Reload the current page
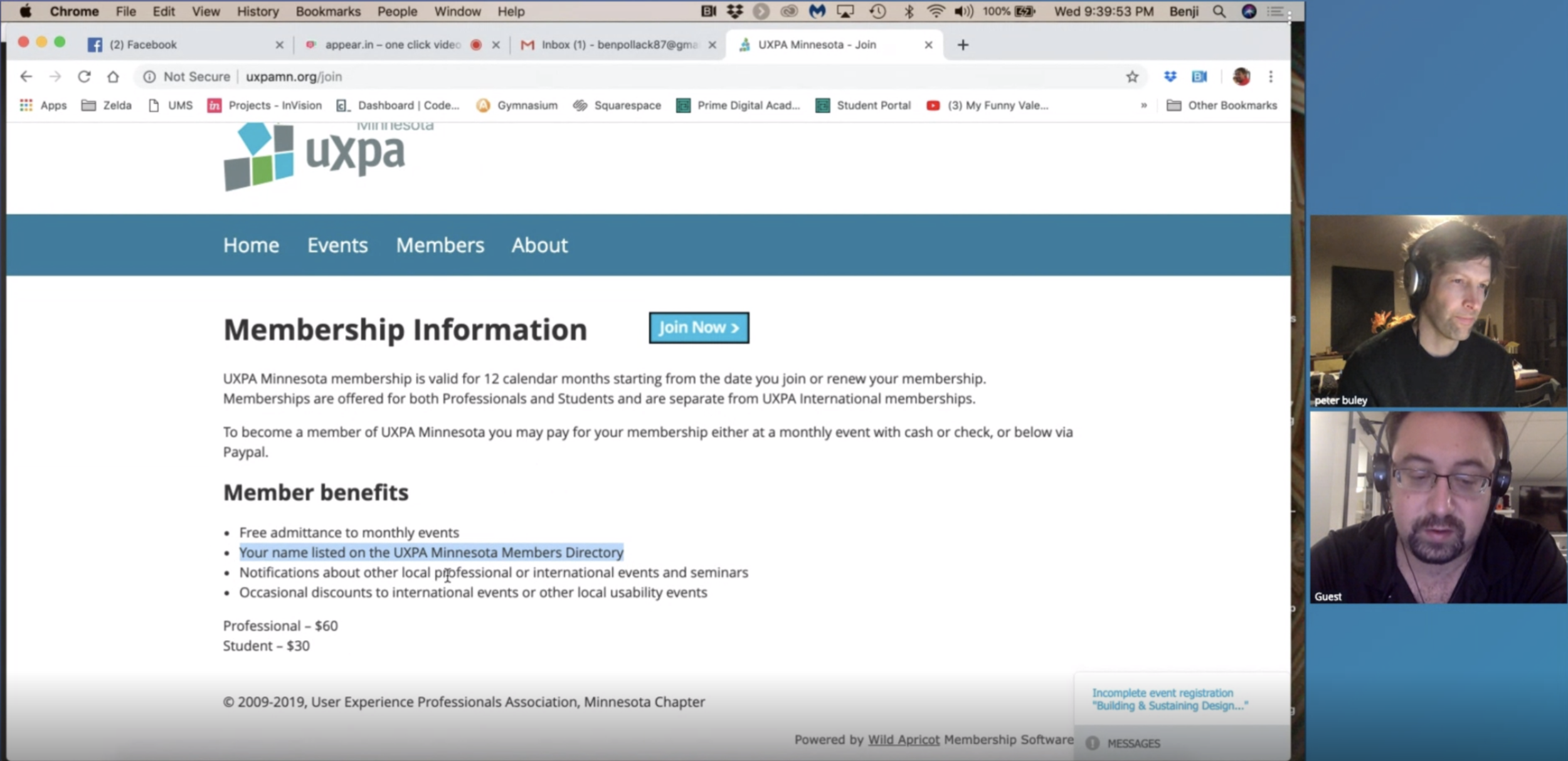This screenshot has height=761, width=1568. [x=84, y=76]
